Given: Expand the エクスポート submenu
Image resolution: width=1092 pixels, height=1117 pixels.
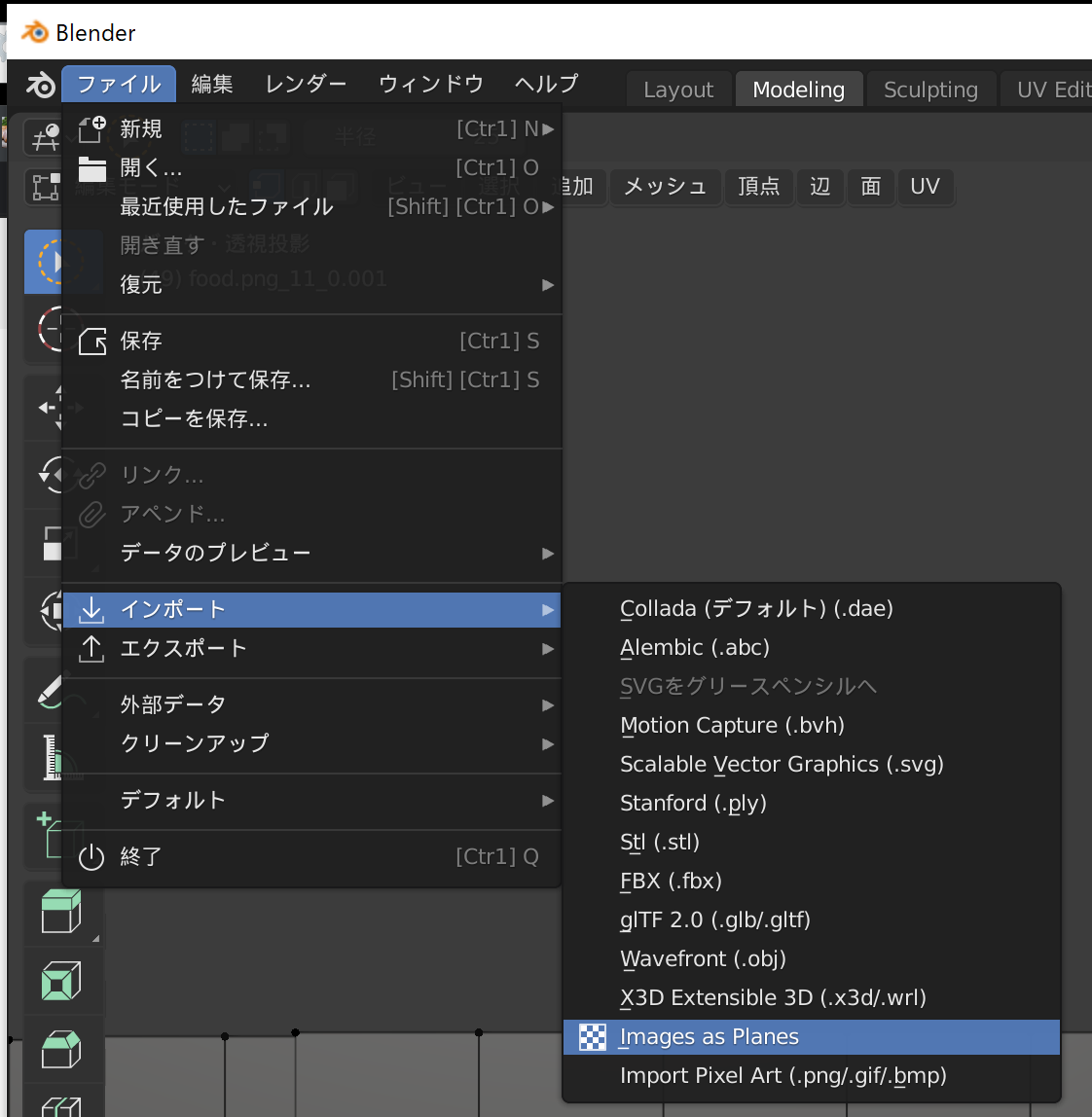Looking at the screenshot, I should [x=312, y=649].
